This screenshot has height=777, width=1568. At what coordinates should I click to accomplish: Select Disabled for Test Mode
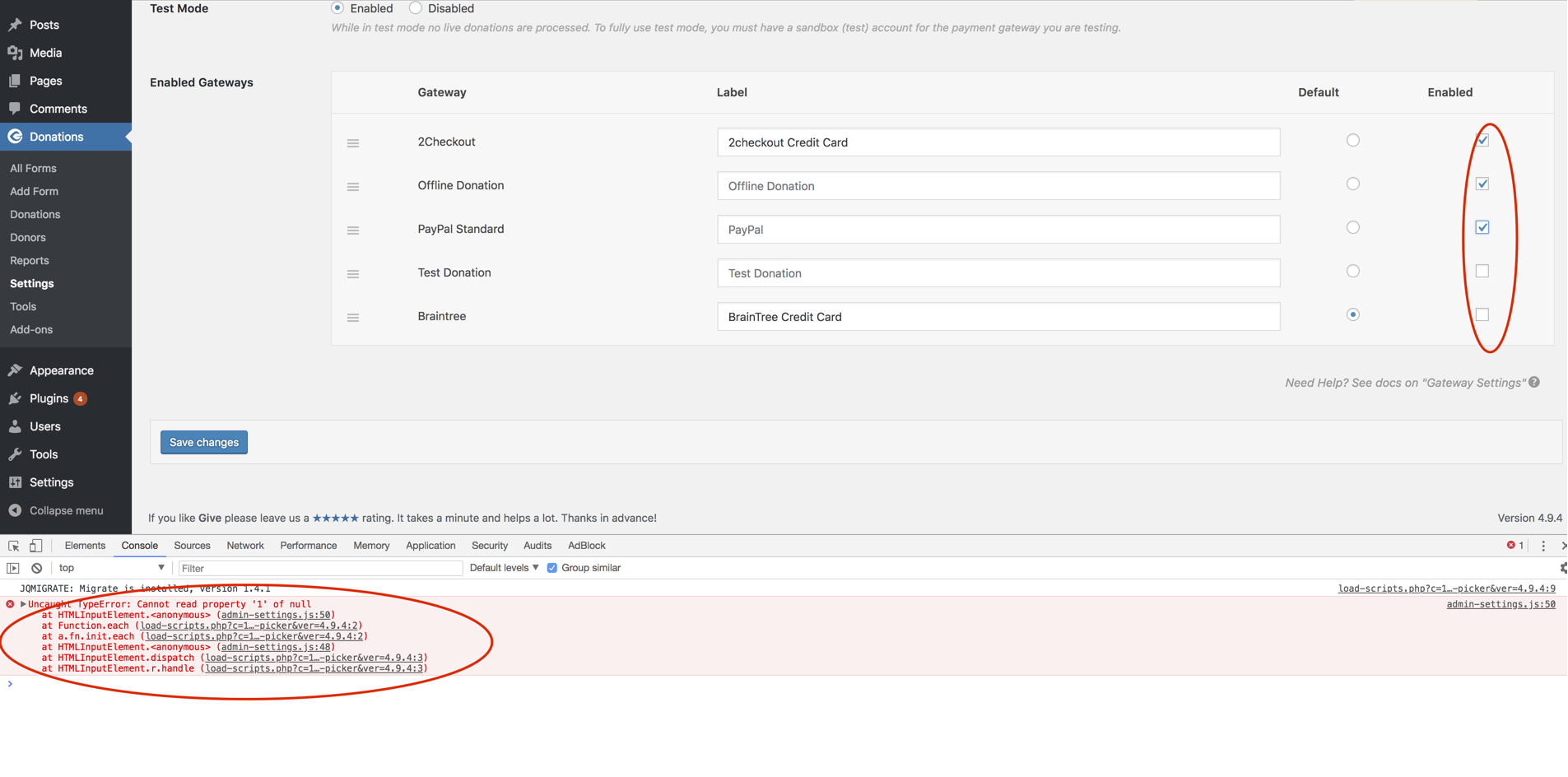click(x=416, y=7)
